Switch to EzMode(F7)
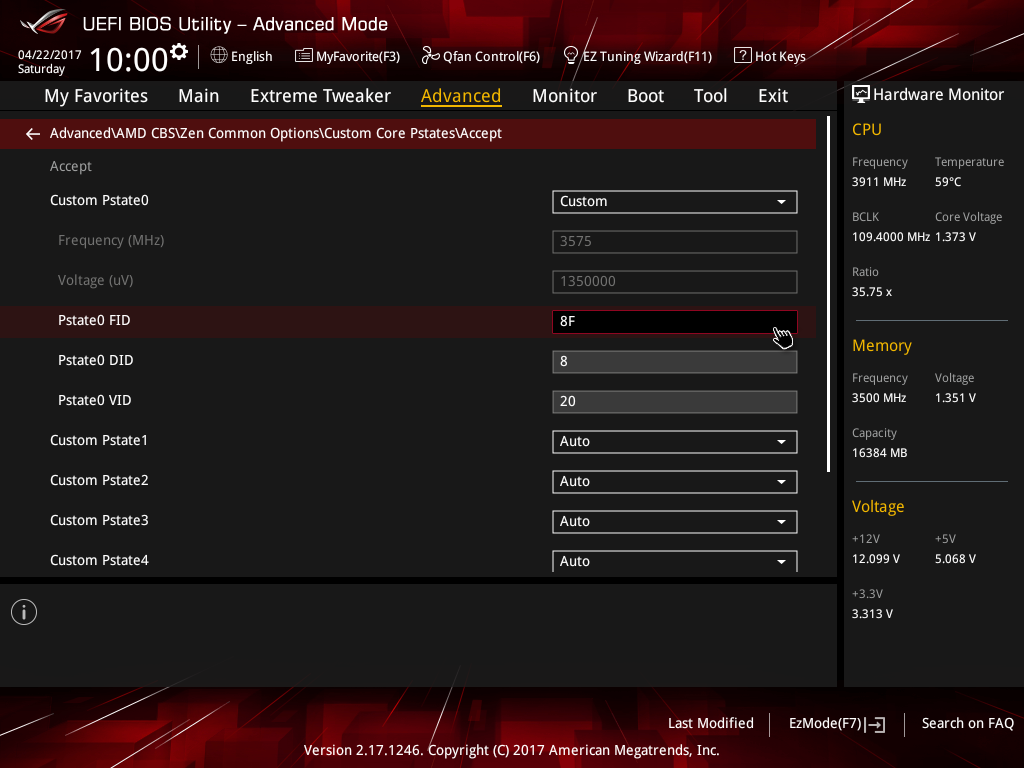The image size is (1024, 768). point(836,723)
